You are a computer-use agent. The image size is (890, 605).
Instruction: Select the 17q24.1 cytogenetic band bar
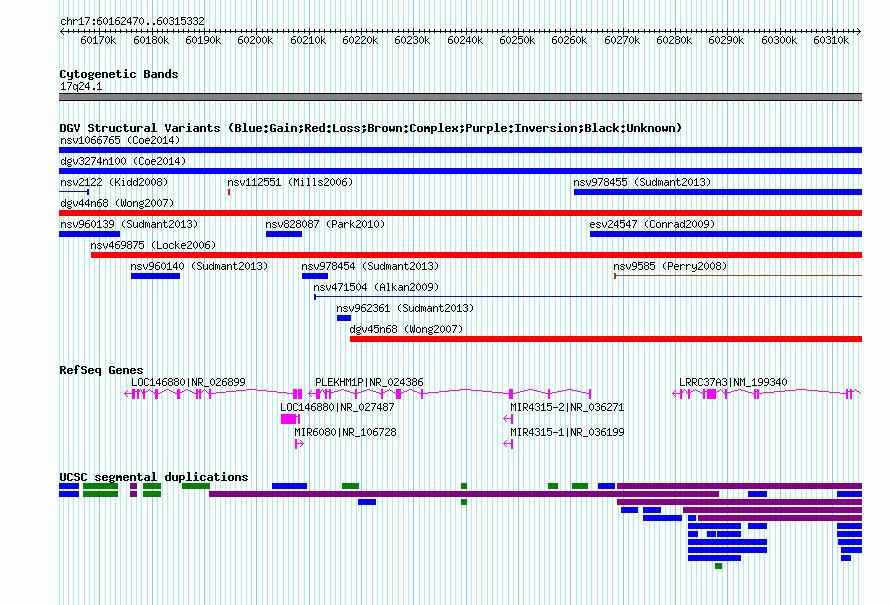(460, 98)
